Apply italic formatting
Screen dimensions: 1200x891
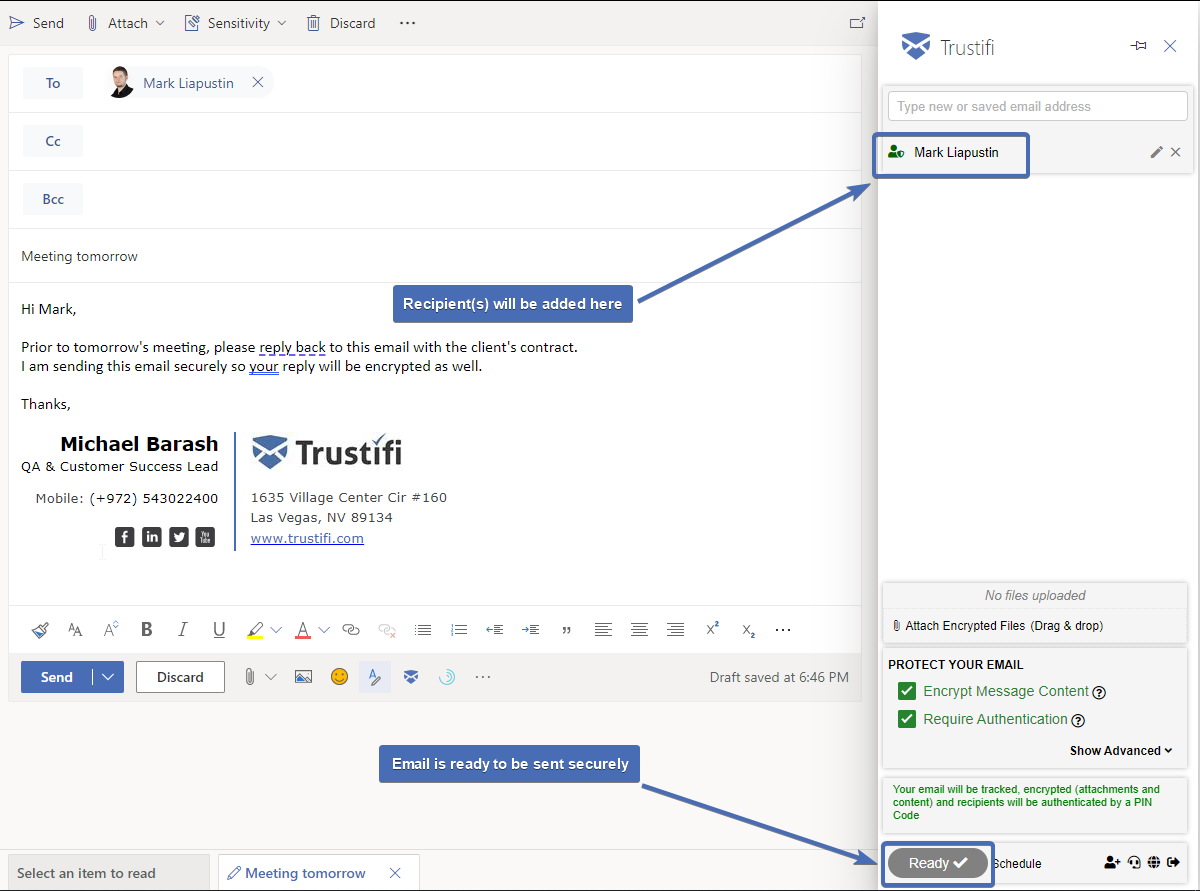183,630
